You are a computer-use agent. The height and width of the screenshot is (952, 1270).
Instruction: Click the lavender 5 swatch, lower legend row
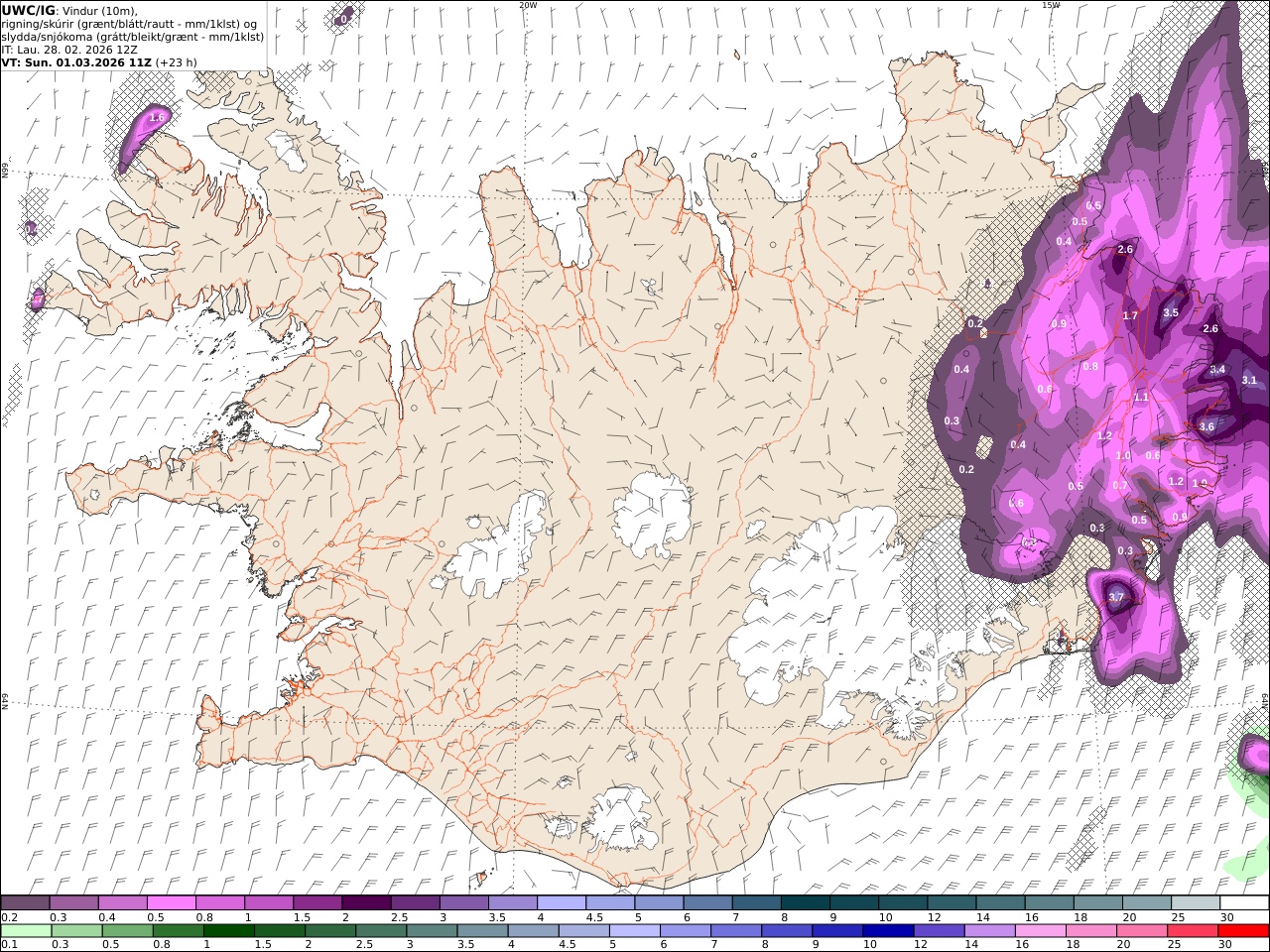(x=635, y=931)
